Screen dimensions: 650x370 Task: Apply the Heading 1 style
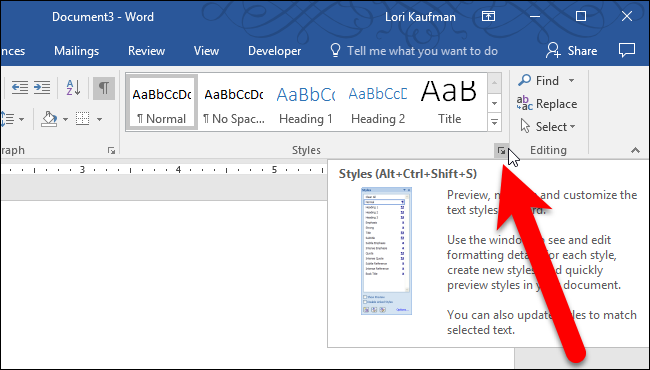click(x=306, y=102)
